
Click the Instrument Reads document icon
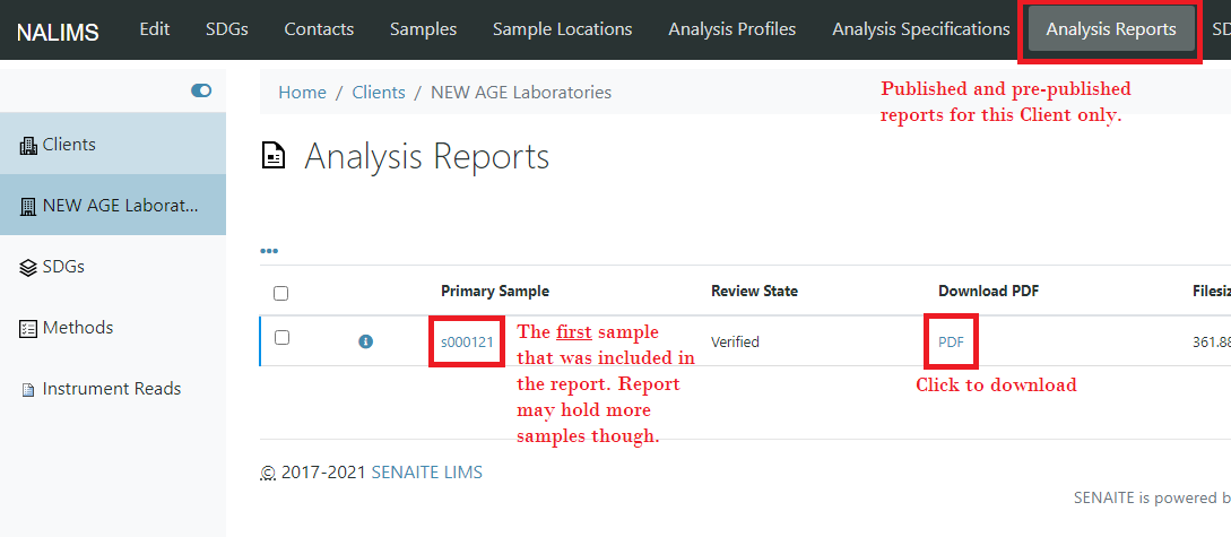[x=28, y=390]
